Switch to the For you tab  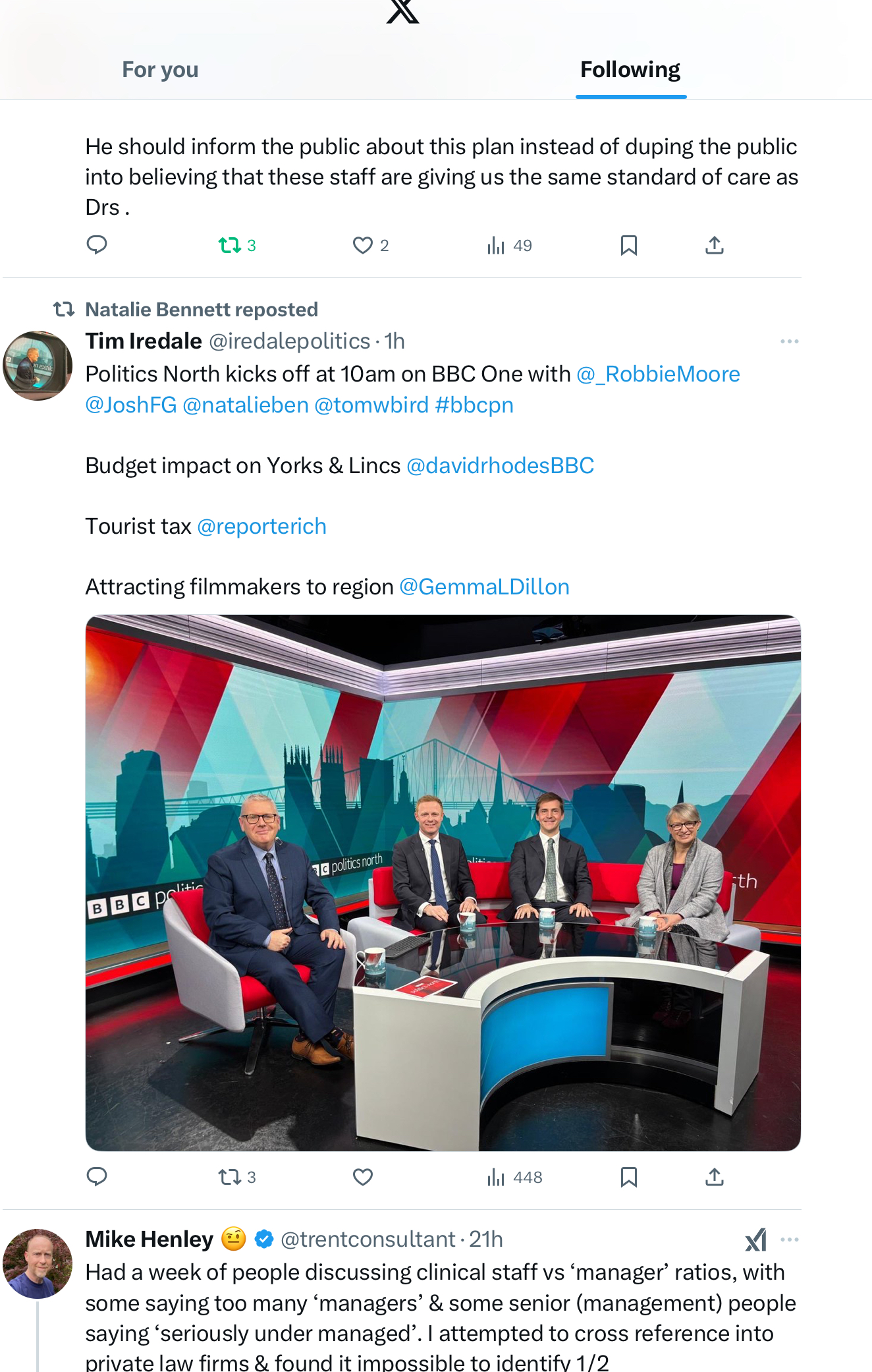(x=160, y=70)
